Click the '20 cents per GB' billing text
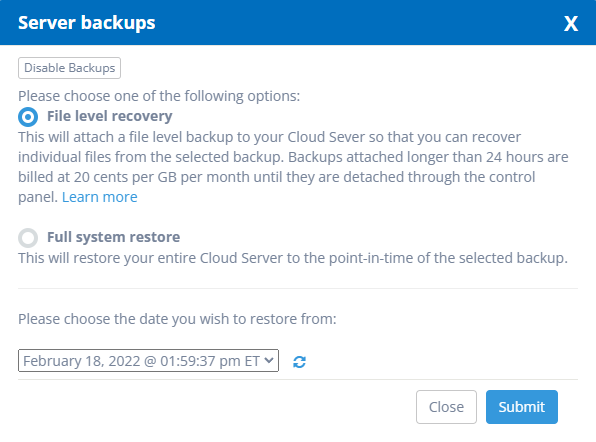Viewport: 596px width, 442px height. point(126,177)
